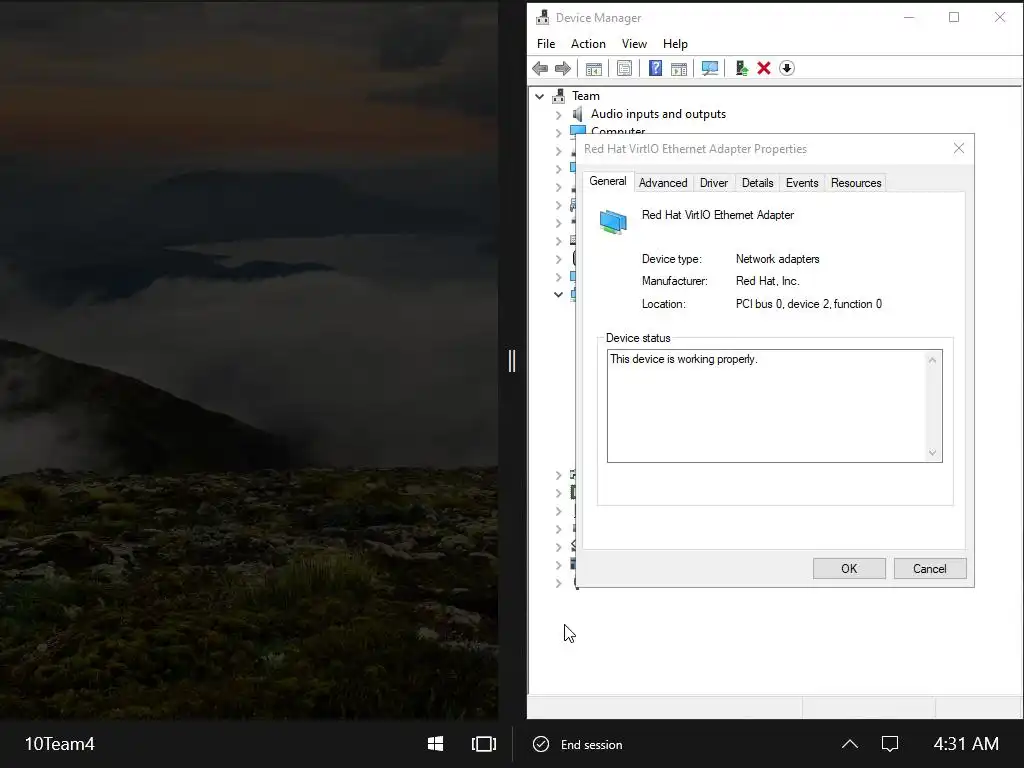
Task: Click the Location label
Action: coord(664,304)
